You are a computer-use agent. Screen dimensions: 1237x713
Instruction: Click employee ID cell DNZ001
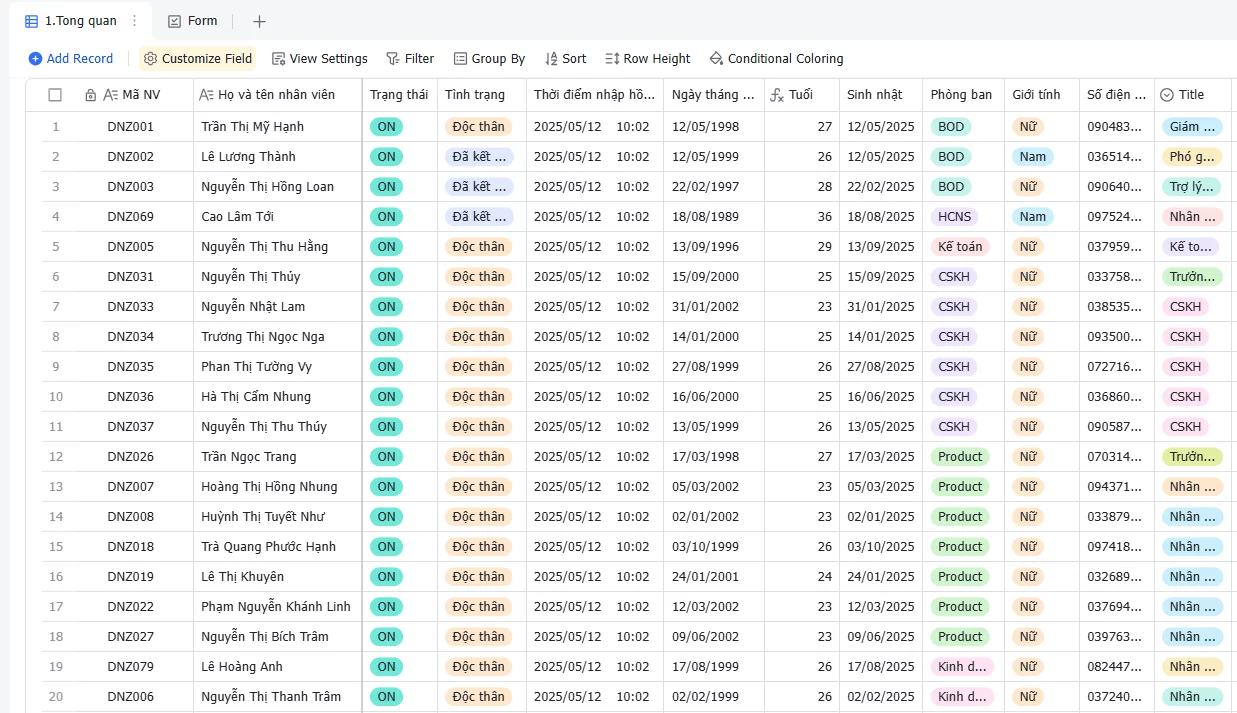(131, 127)
